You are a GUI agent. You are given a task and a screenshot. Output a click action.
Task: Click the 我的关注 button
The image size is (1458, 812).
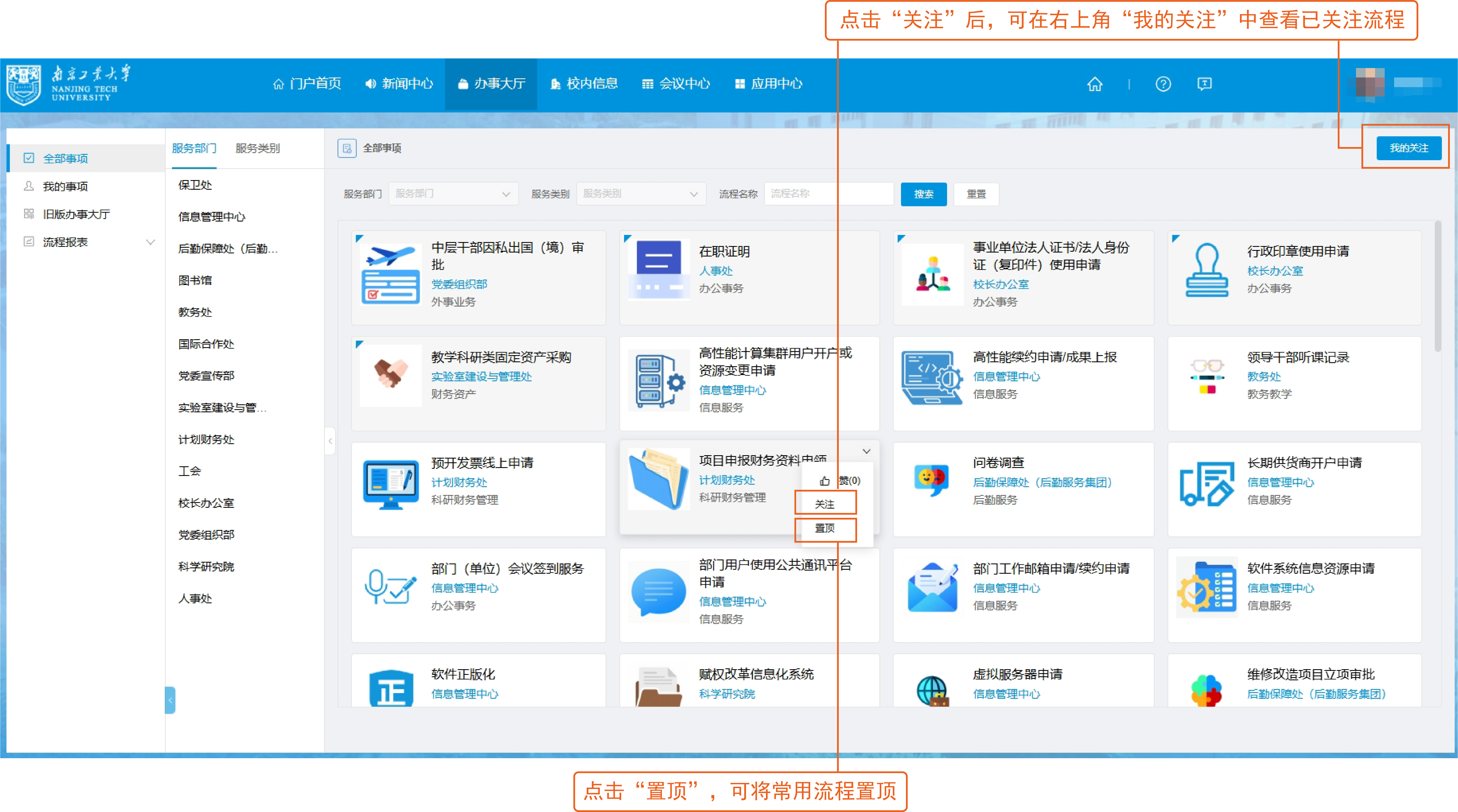coord(1409,148)
